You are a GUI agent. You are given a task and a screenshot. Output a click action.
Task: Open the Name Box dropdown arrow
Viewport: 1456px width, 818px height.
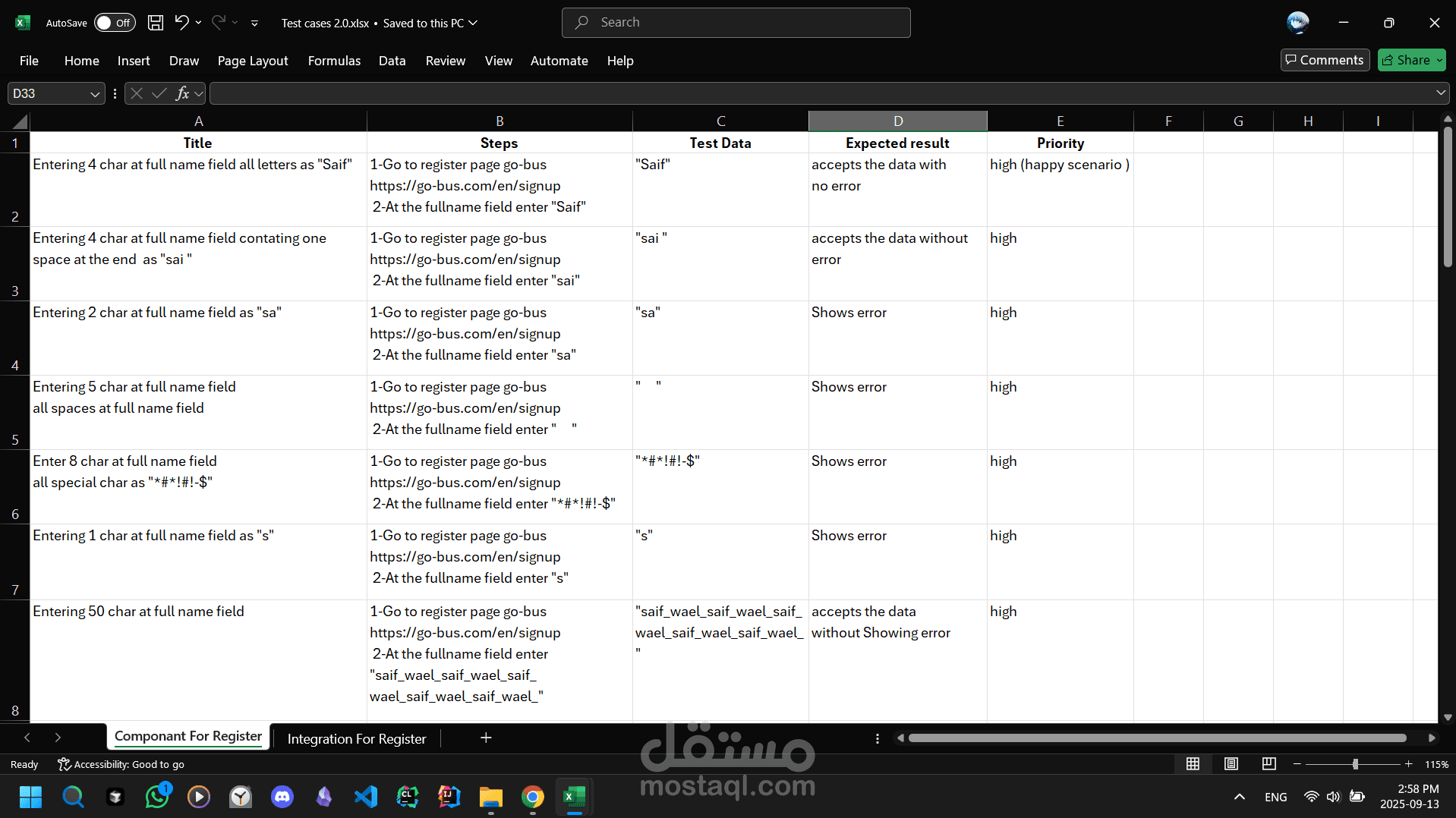pyautogui.click(x=95, y=94)
